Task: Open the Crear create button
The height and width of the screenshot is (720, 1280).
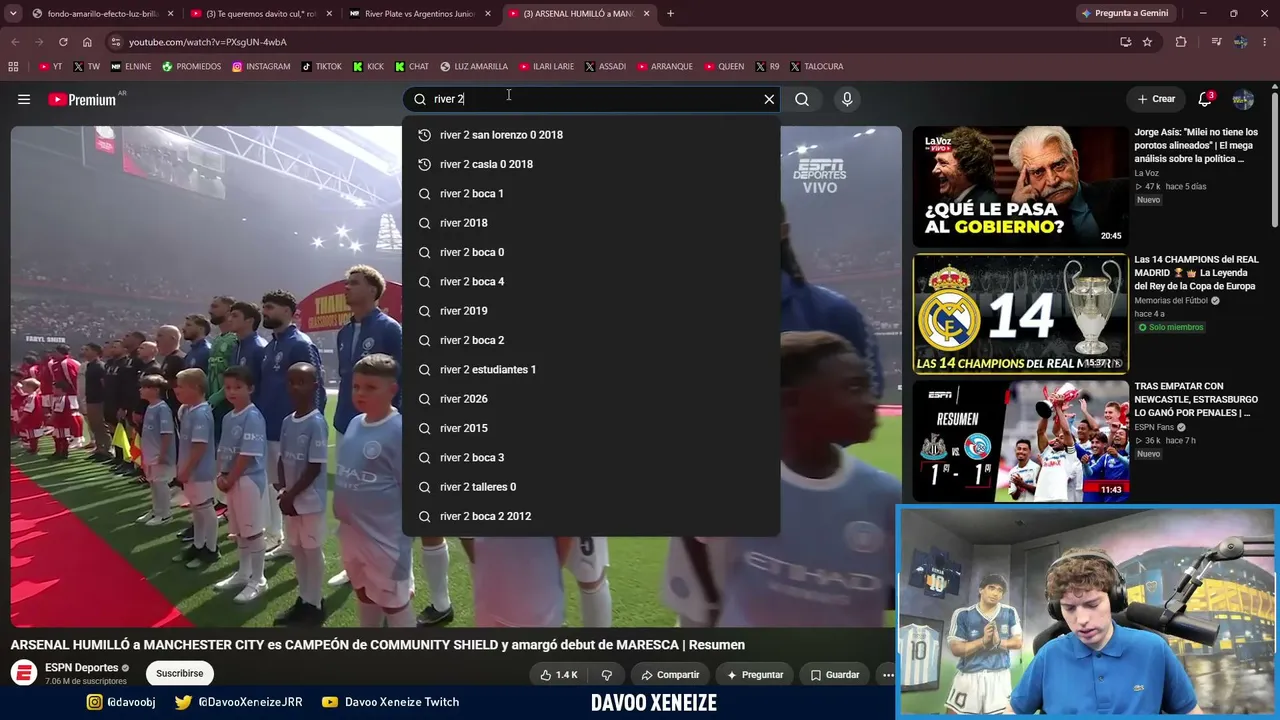Action: click(x=1157, y=99)
